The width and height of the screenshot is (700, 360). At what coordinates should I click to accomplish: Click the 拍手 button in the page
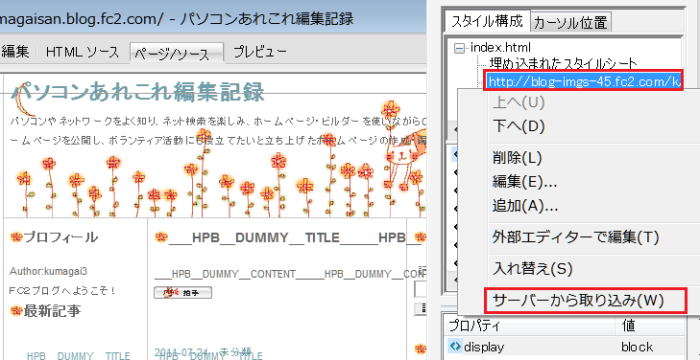pyautogui.click(x=183, y=293)
